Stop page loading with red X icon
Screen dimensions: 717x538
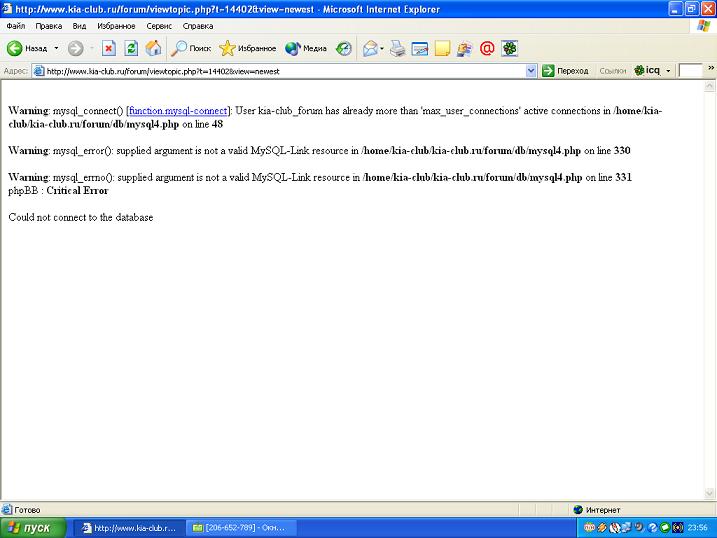109,48
